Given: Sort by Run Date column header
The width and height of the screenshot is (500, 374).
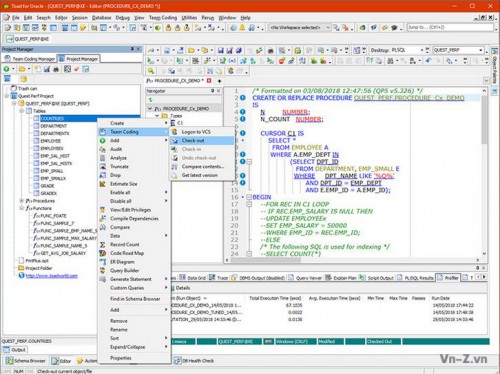Looking at the screenshot, I should point(441,298).
